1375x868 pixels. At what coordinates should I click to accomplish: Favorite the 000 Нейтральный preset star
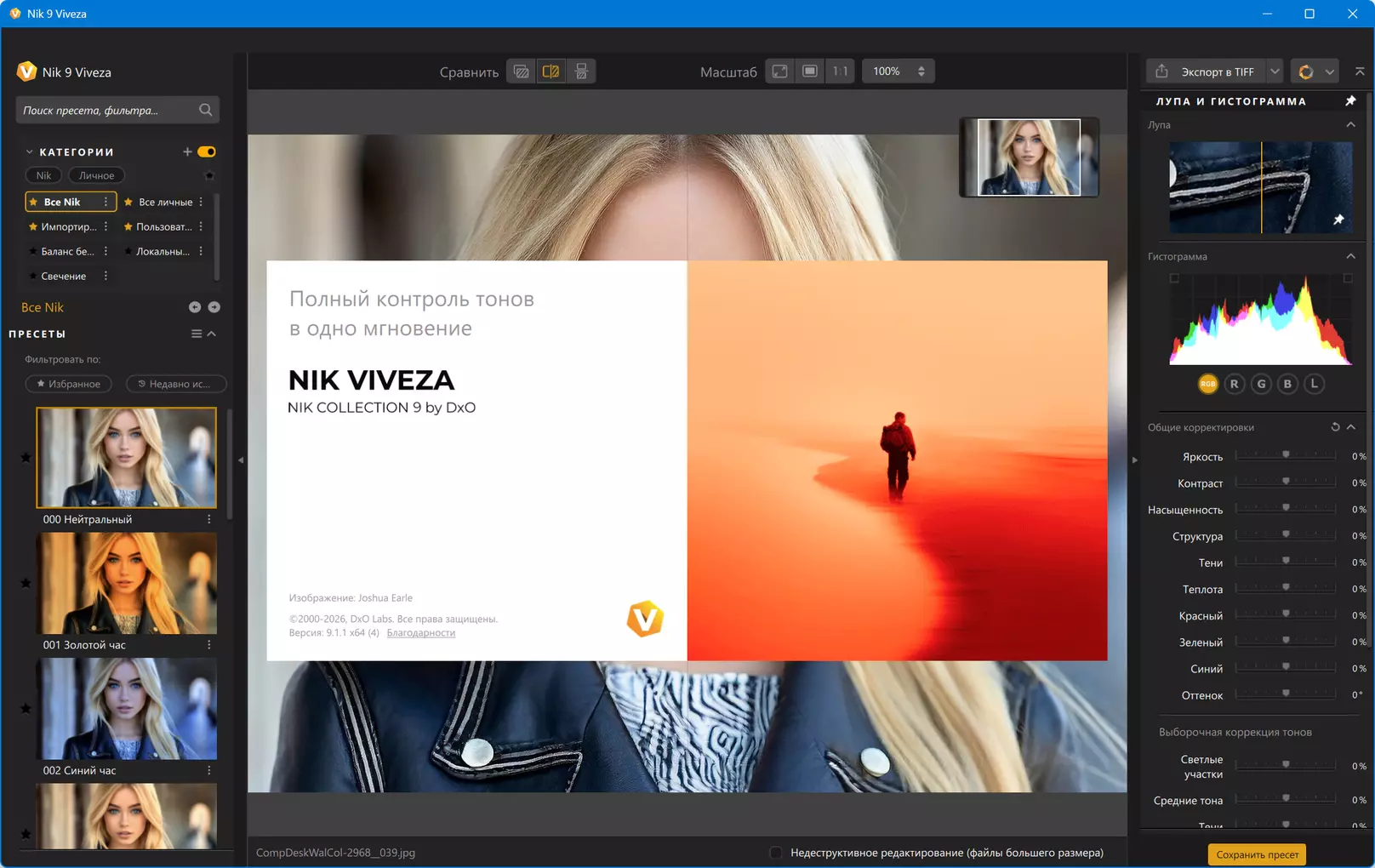point(26,458)
